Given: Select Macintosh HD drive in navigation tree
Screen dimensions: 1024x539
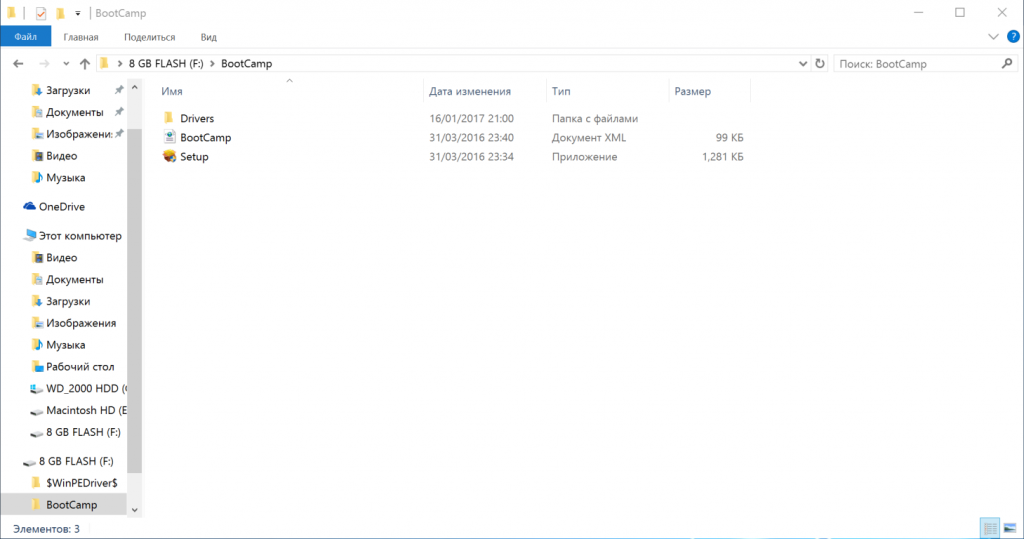Looking at the screenshot, I should [x=86, y=410].
